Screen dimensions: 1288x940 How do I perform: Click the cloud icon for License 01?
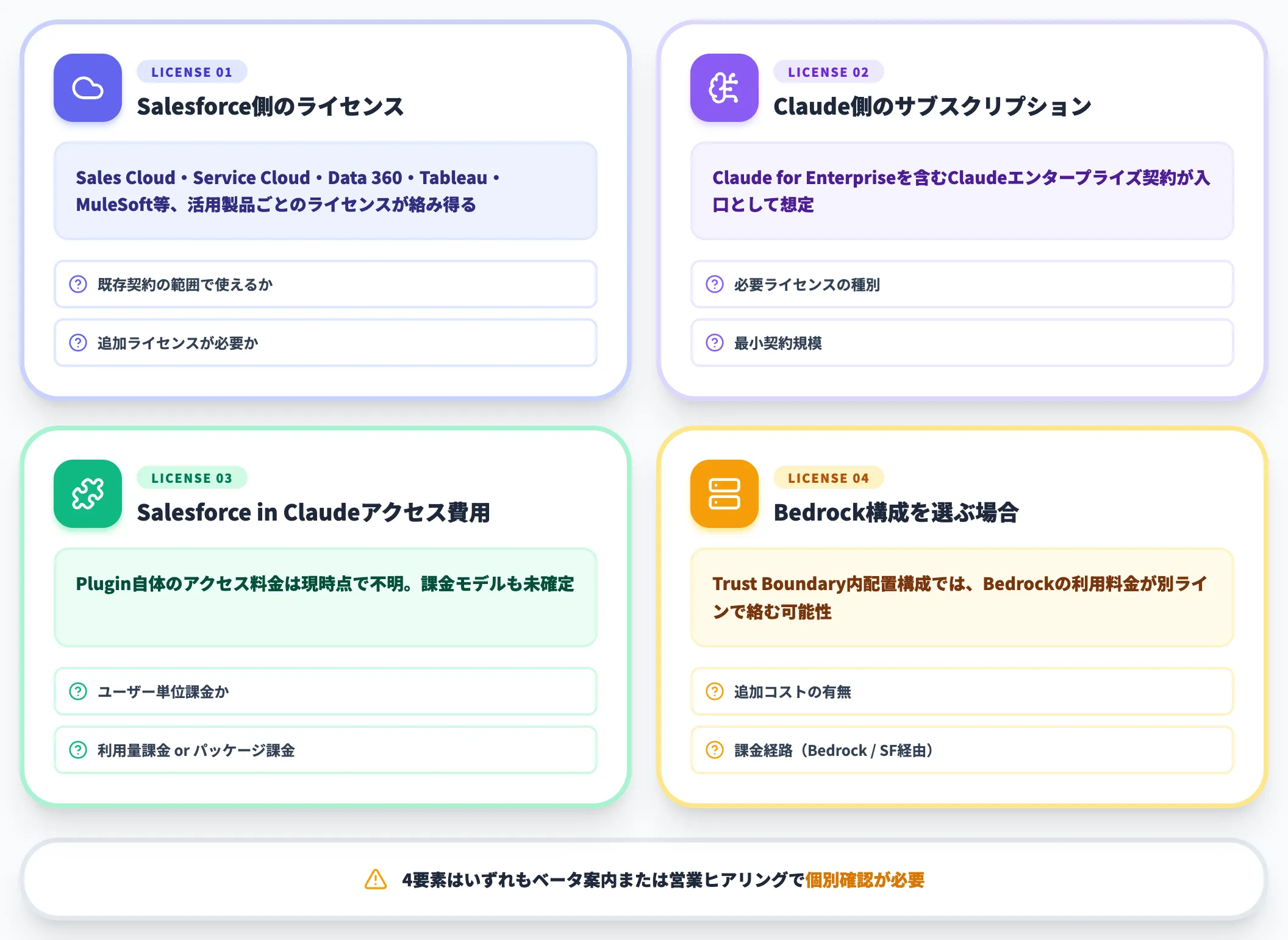(88, 88)
